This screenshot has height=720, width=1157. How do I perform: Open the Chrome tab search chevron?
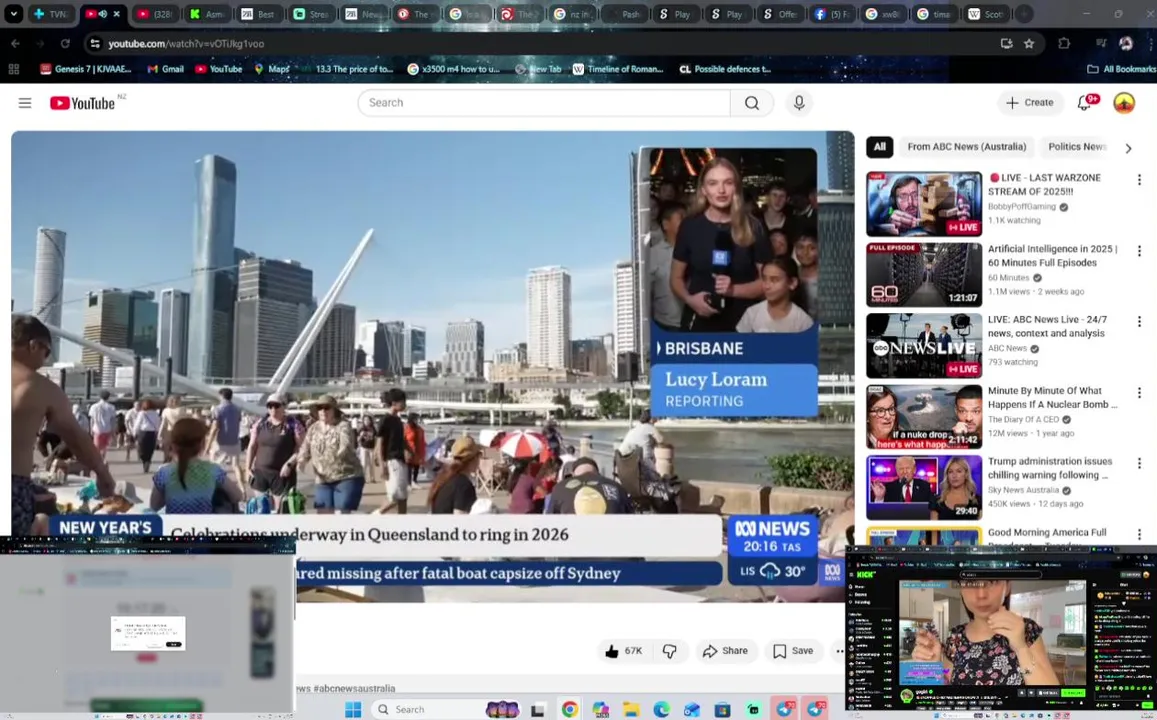(x=13, y=13)
